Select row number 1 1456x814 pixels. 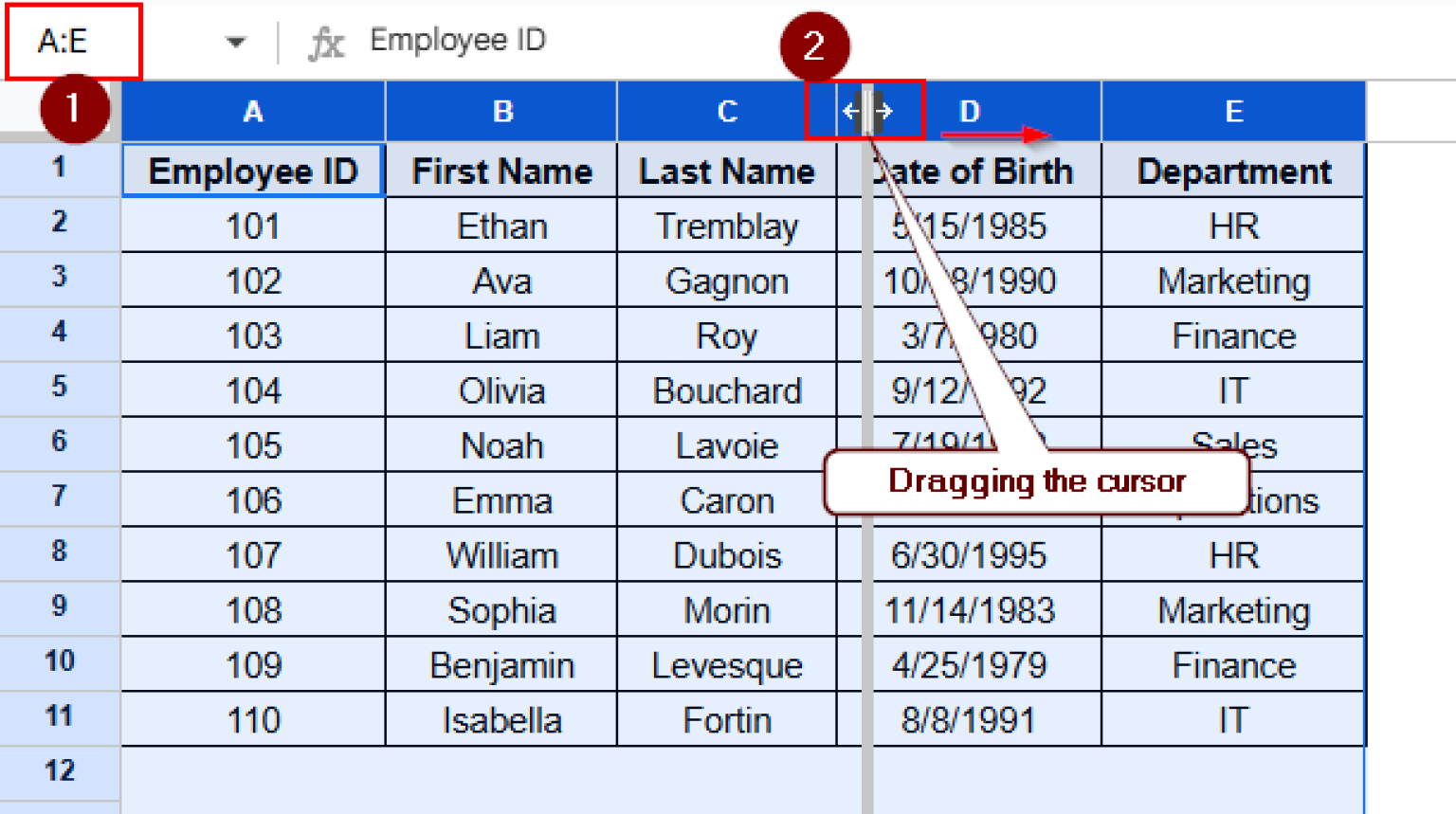click(x=59, y=167)
